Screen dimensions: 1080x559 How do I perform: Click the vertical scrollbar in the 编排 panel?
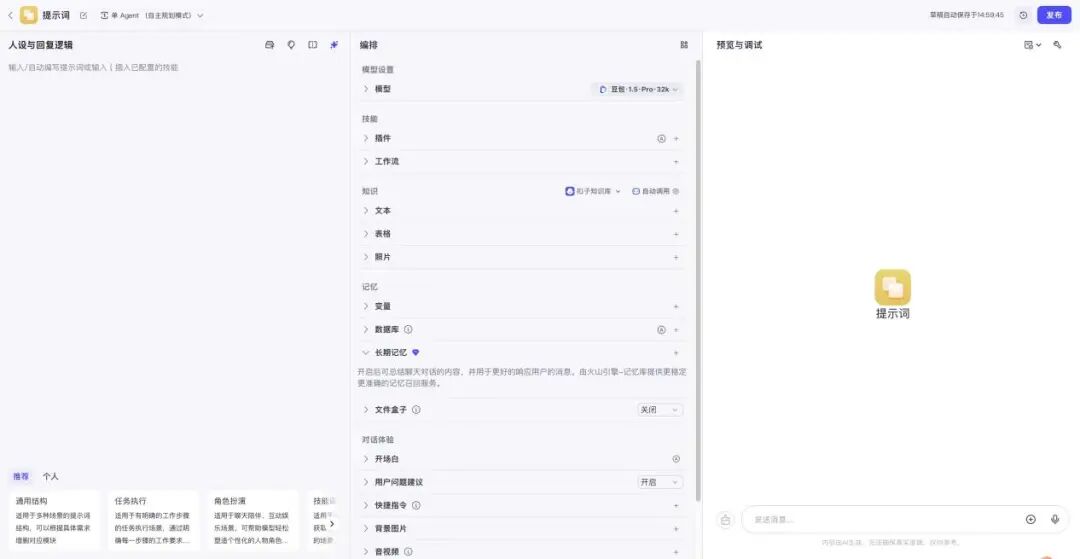tap(698, 280)
